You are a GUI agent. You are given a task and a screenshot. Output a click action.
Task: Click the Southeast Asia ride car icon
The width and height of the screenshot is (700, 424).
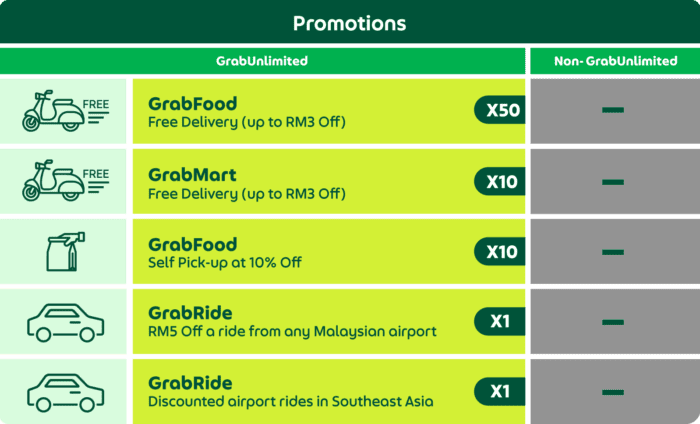(x=66, y=392)
